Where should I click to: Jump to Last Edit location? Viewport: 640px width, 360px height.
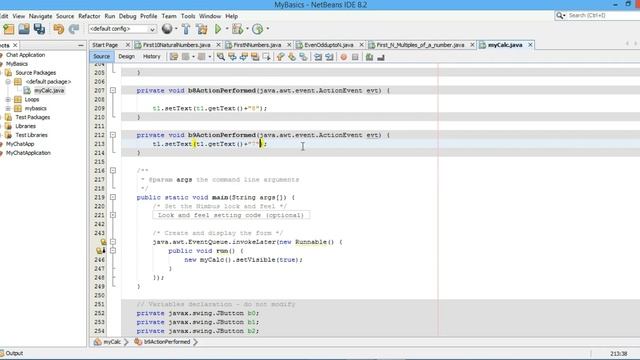click(173, 57)
